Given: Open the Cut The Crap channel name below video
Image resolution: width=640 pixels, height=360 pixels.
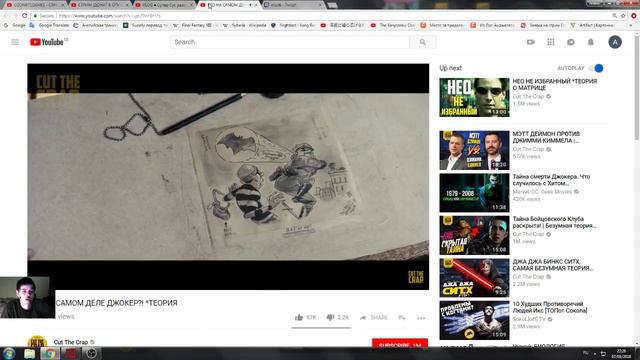Looking at the screenshot, I should (x=71, y=342).
